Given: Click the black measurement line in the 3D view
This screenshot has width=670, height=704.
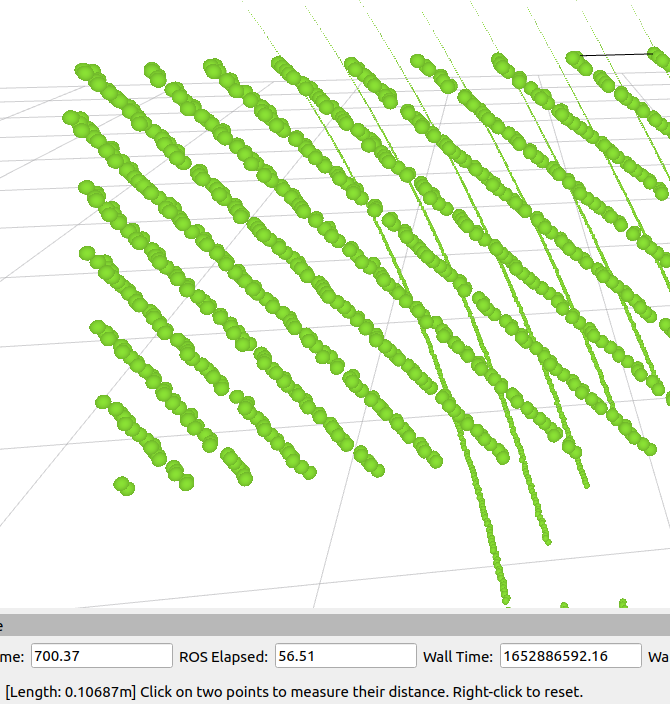Looking at the screenshot, I should click(x=616, y=54).
